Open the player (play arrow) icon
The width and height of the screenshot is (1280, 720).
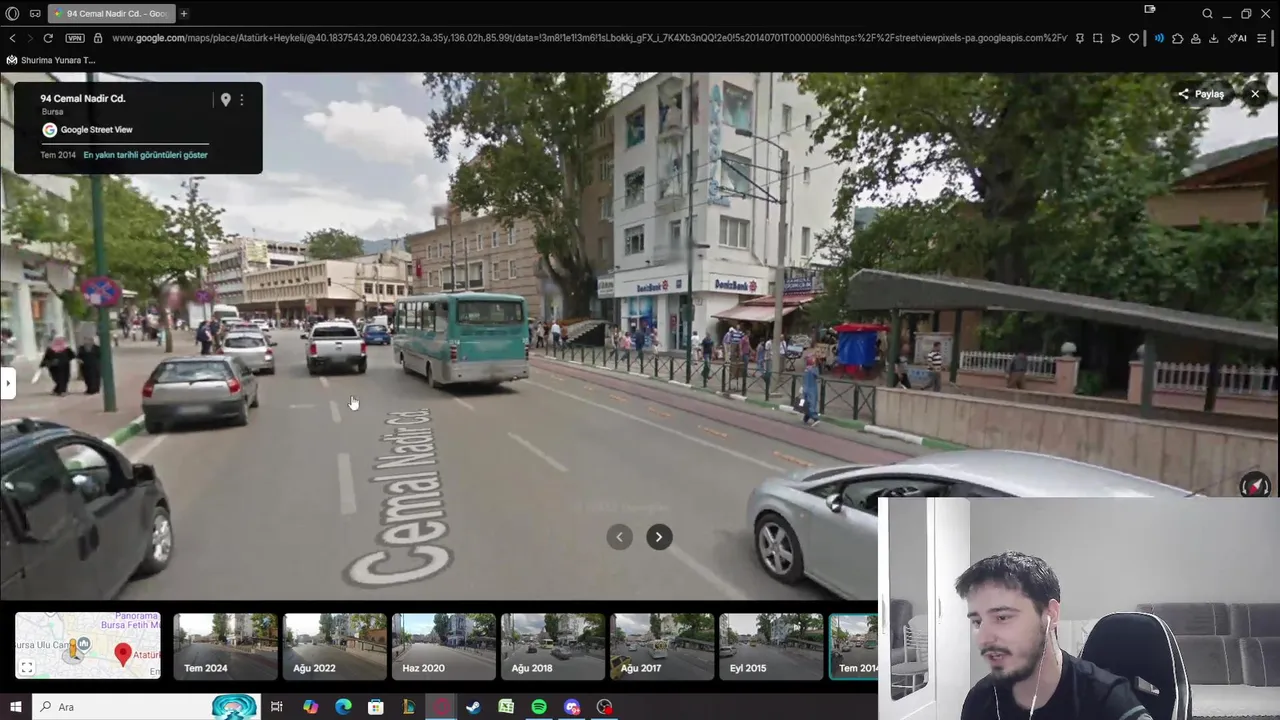pos(1116,38)
